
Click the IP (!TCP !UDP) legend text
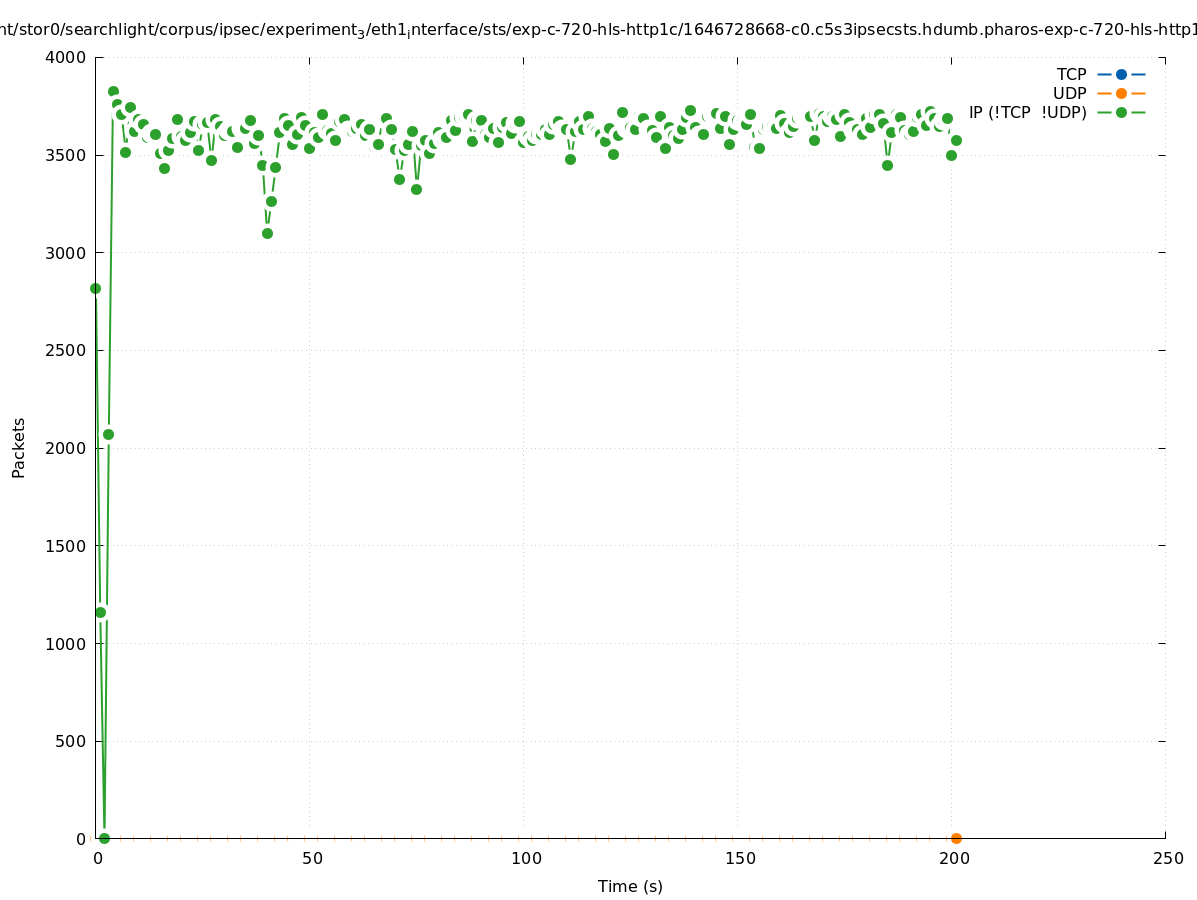point(1027,112)
